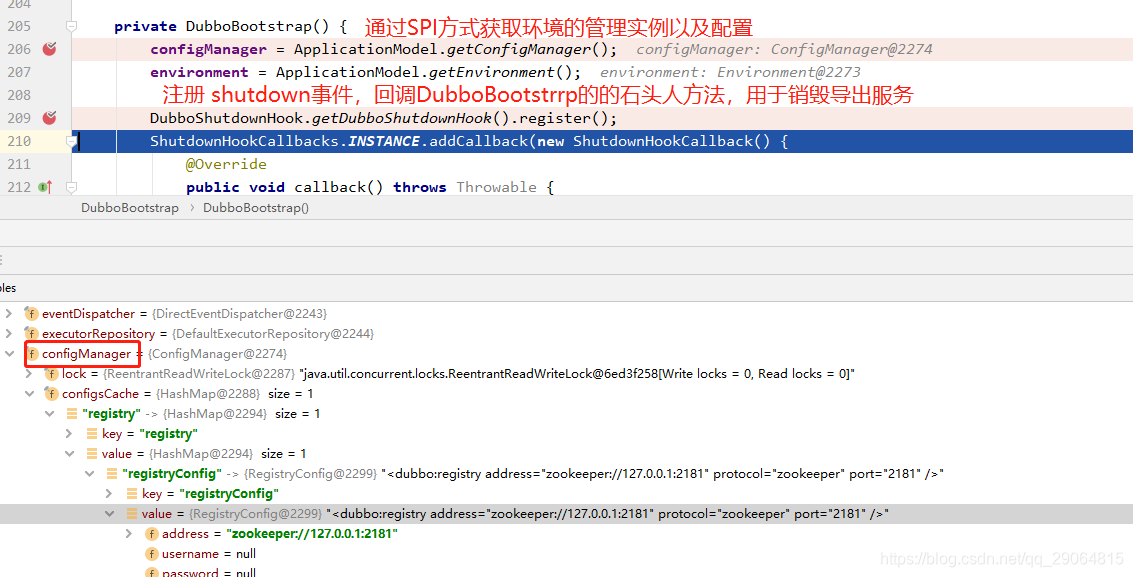Collapse the "registry" map entry node

[x=49, y=414]
